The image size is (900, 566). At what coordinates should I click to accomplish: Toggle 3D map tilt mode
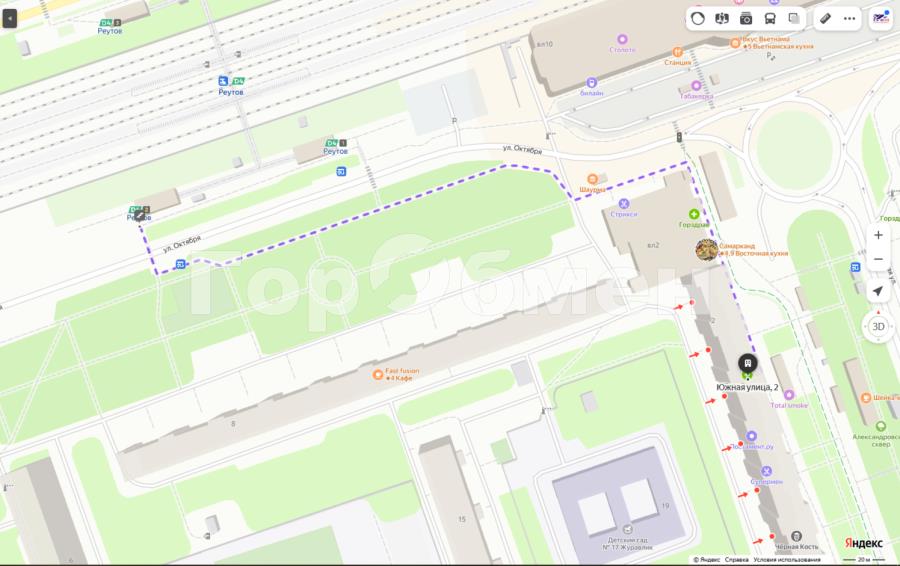pyautogui.click(x=878, y=327)
